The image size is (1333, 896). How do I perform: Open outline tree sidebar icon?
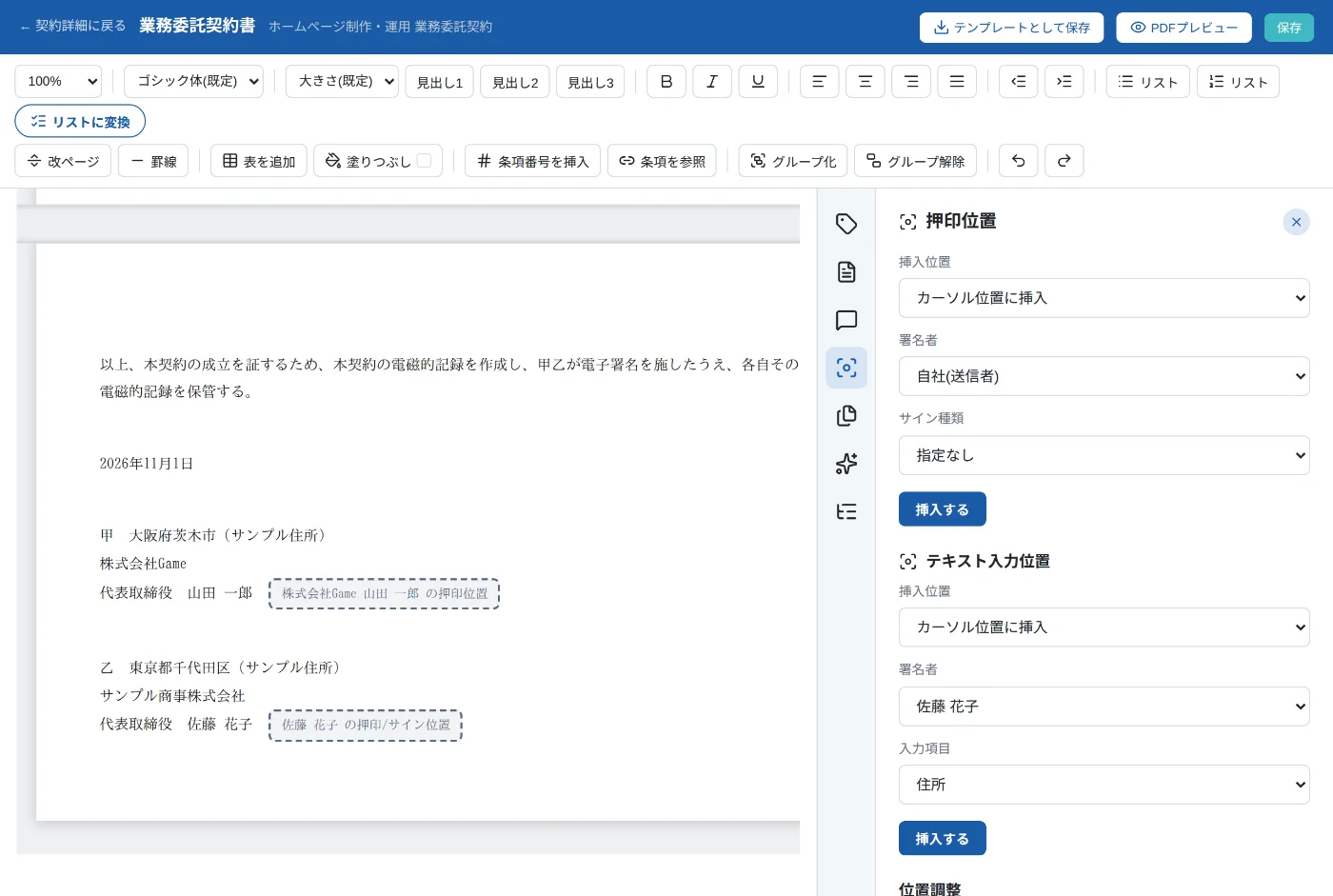[846, 512]
